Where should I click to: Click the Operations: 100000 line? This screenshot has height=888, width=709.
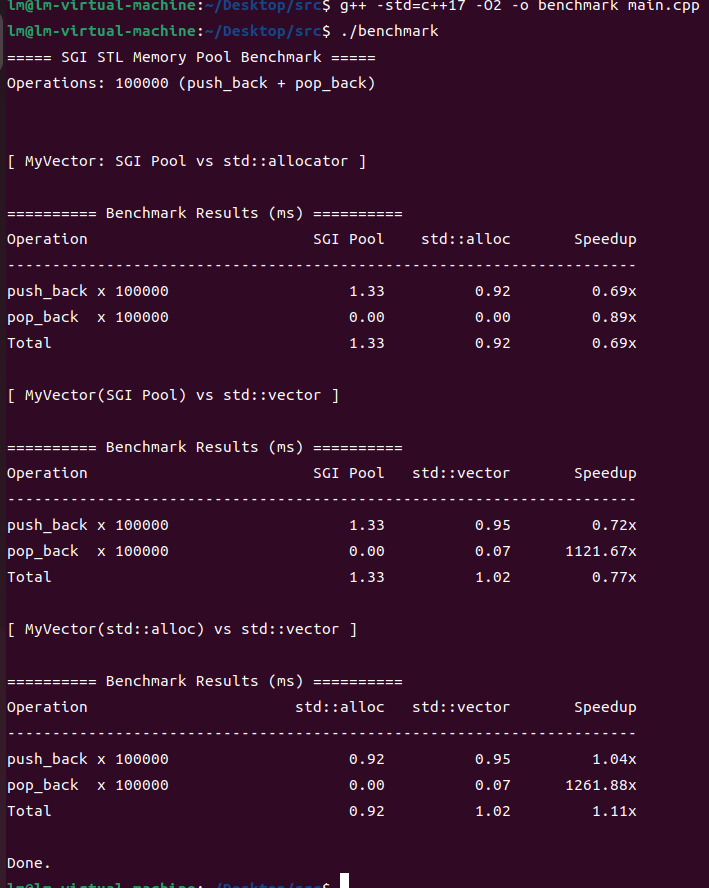(x=191, y=83)
